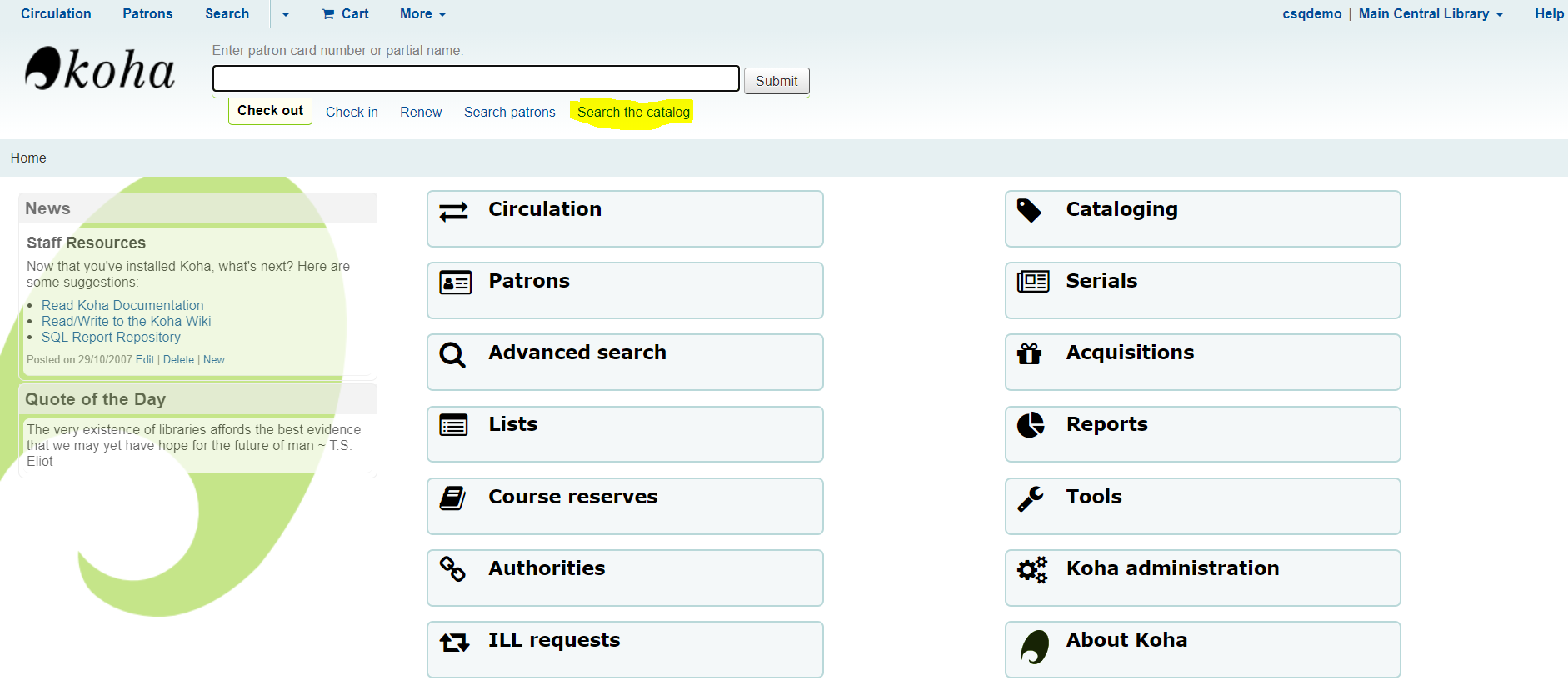Open the Acquisitions module label
1568x681 pixels.
point(1130,353)
